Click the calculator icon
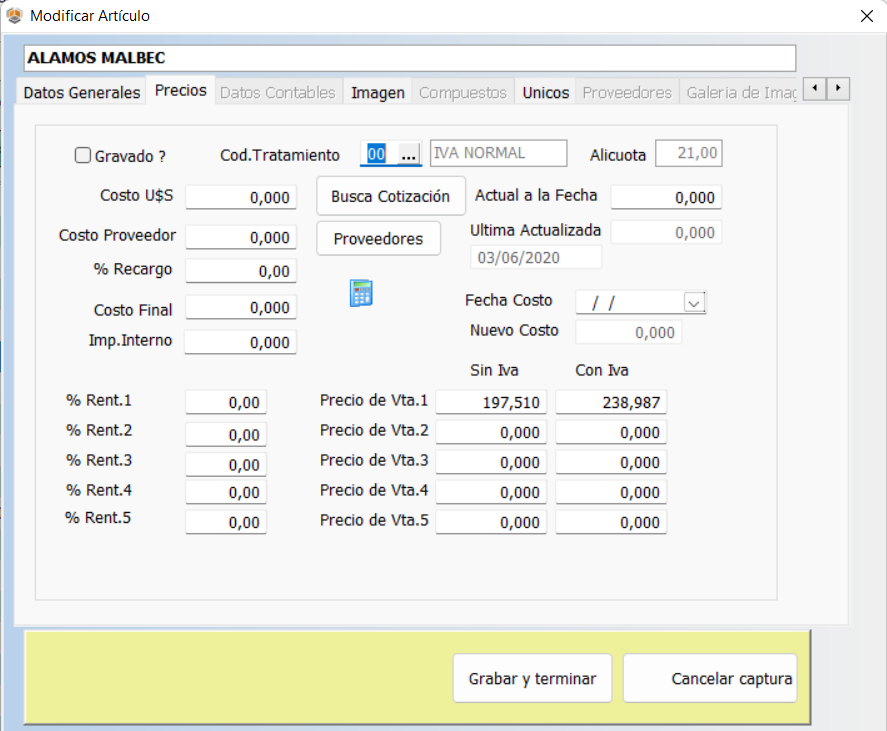 click(x=361, y=293)
